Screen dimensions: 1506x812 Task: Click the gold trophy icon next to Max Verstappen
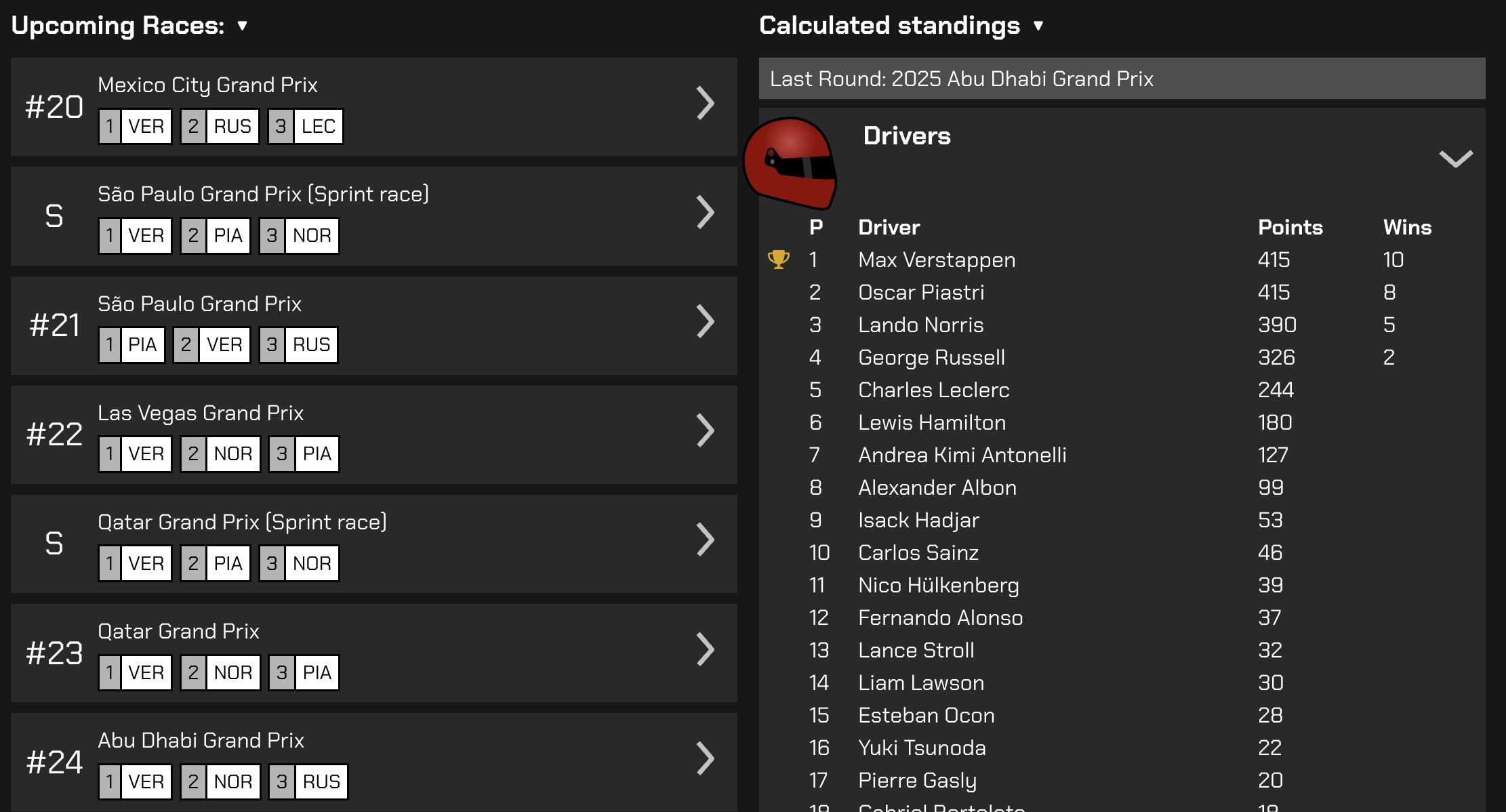(778, 260)
